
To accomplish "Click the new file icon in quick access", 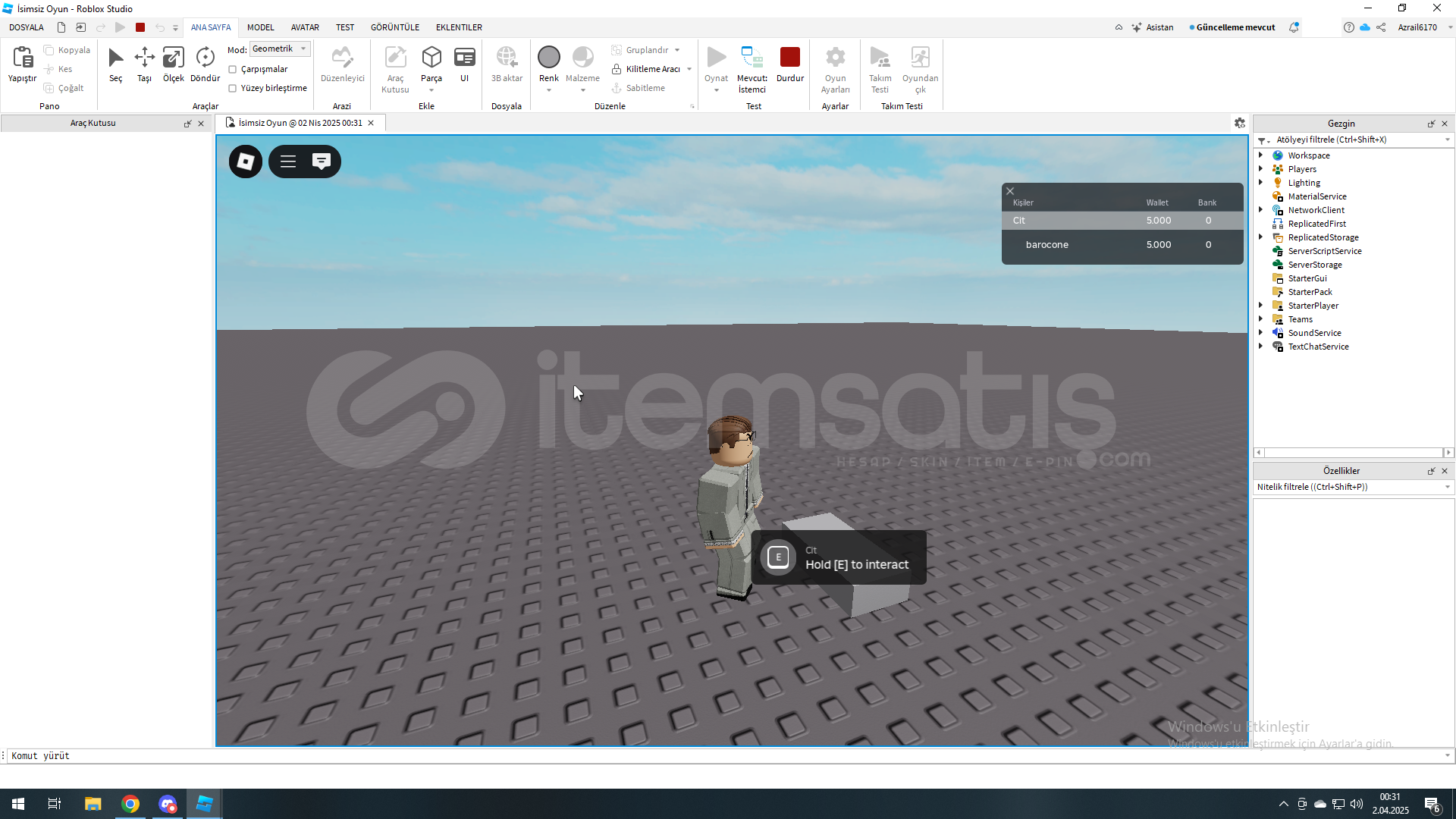I will click(61, 27).
